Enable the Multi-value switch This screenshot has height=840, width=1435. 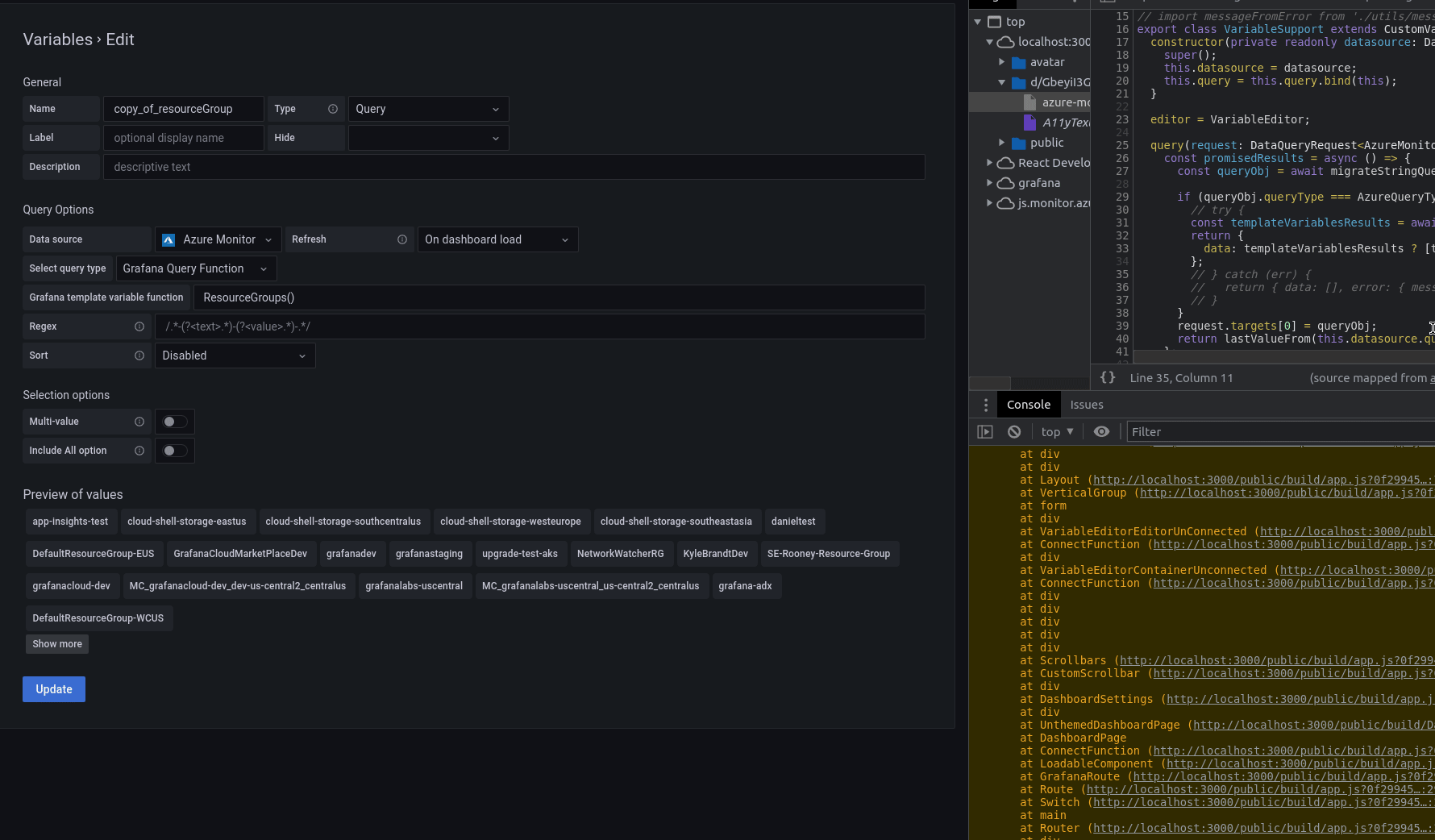[174, 422]
